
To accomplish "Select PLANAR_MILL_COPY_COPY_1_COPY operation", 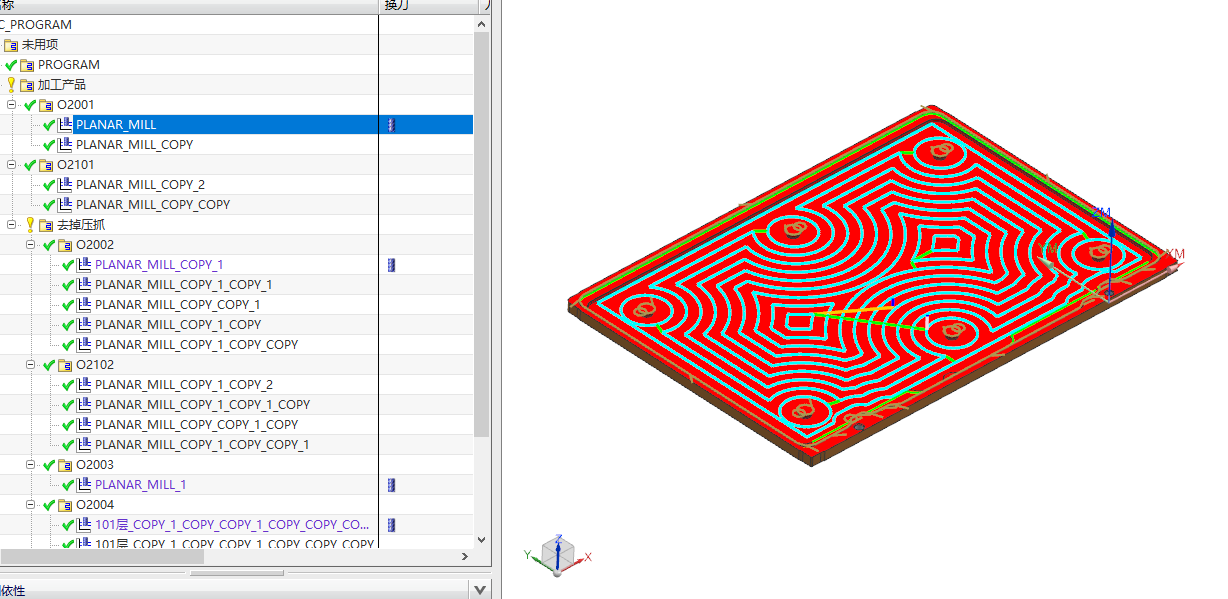I will [196, 425].
